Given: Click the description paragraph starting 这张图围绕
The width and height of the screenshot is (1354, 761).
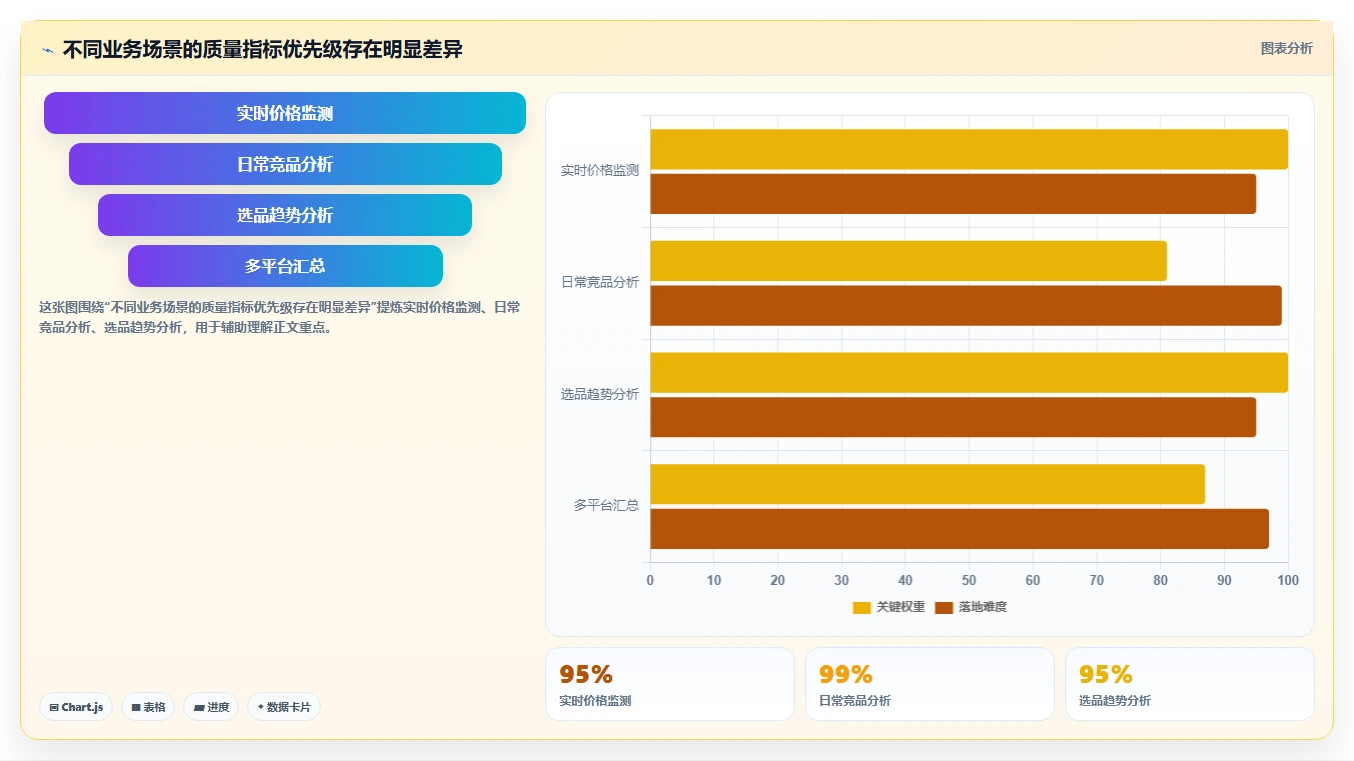Looking at the screenshot, I should click(x=279, y=317).
